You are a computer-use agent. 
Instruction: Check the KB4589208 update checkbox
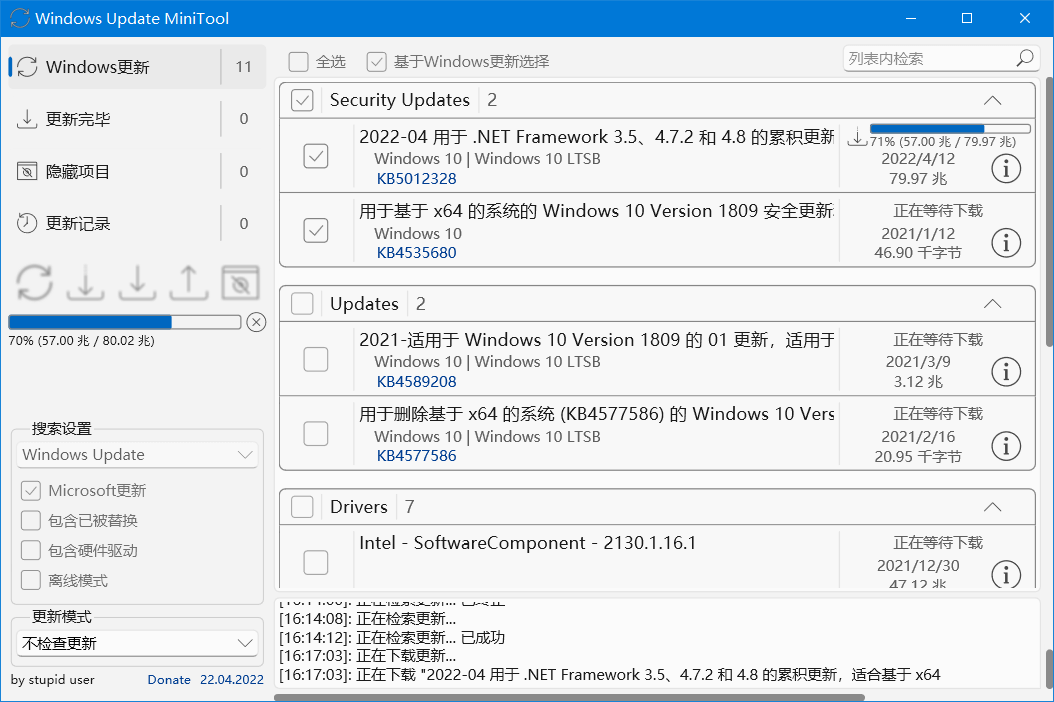[316, 360]
